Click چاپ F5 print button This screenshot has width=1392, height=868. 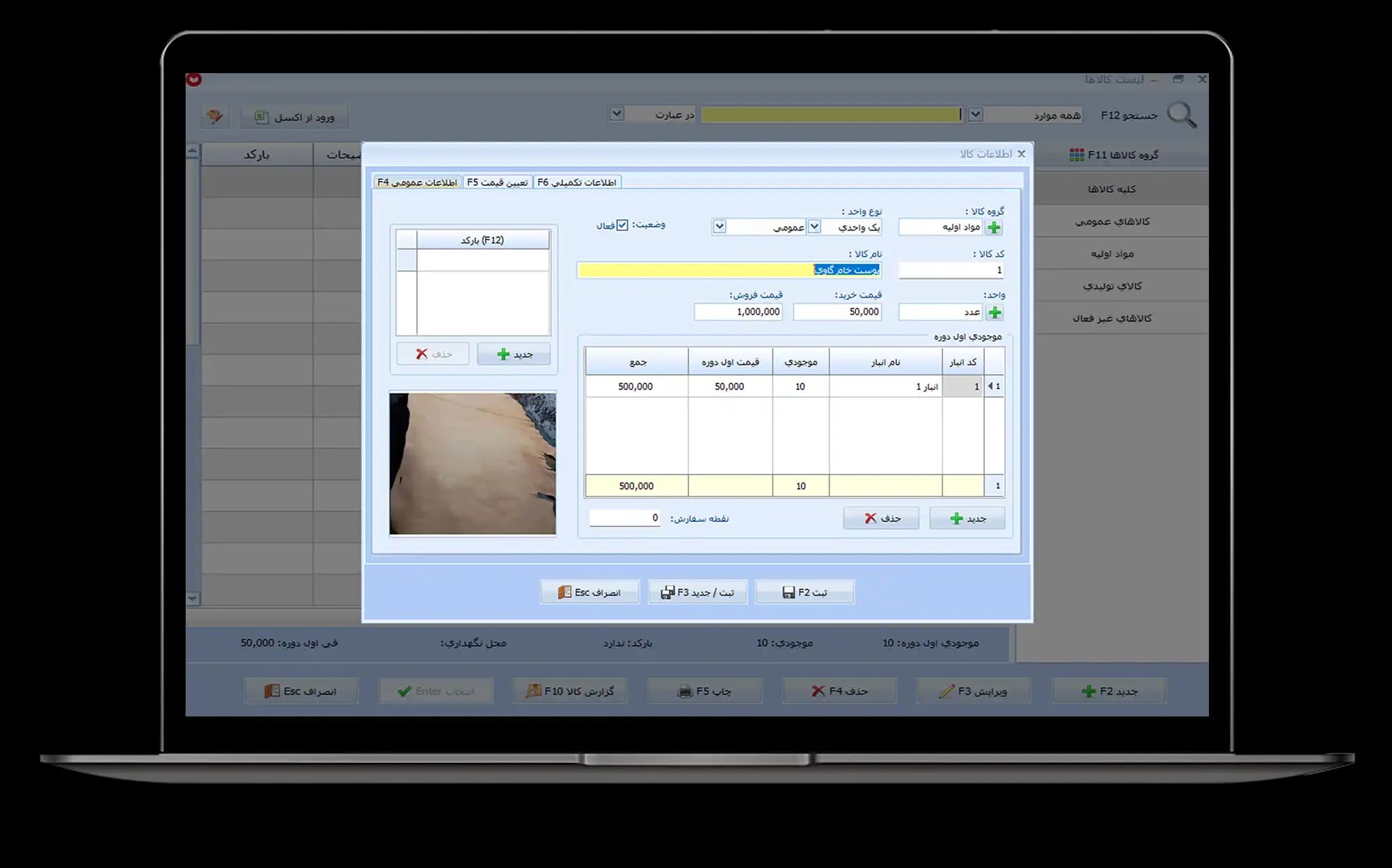tap(705, 691)
